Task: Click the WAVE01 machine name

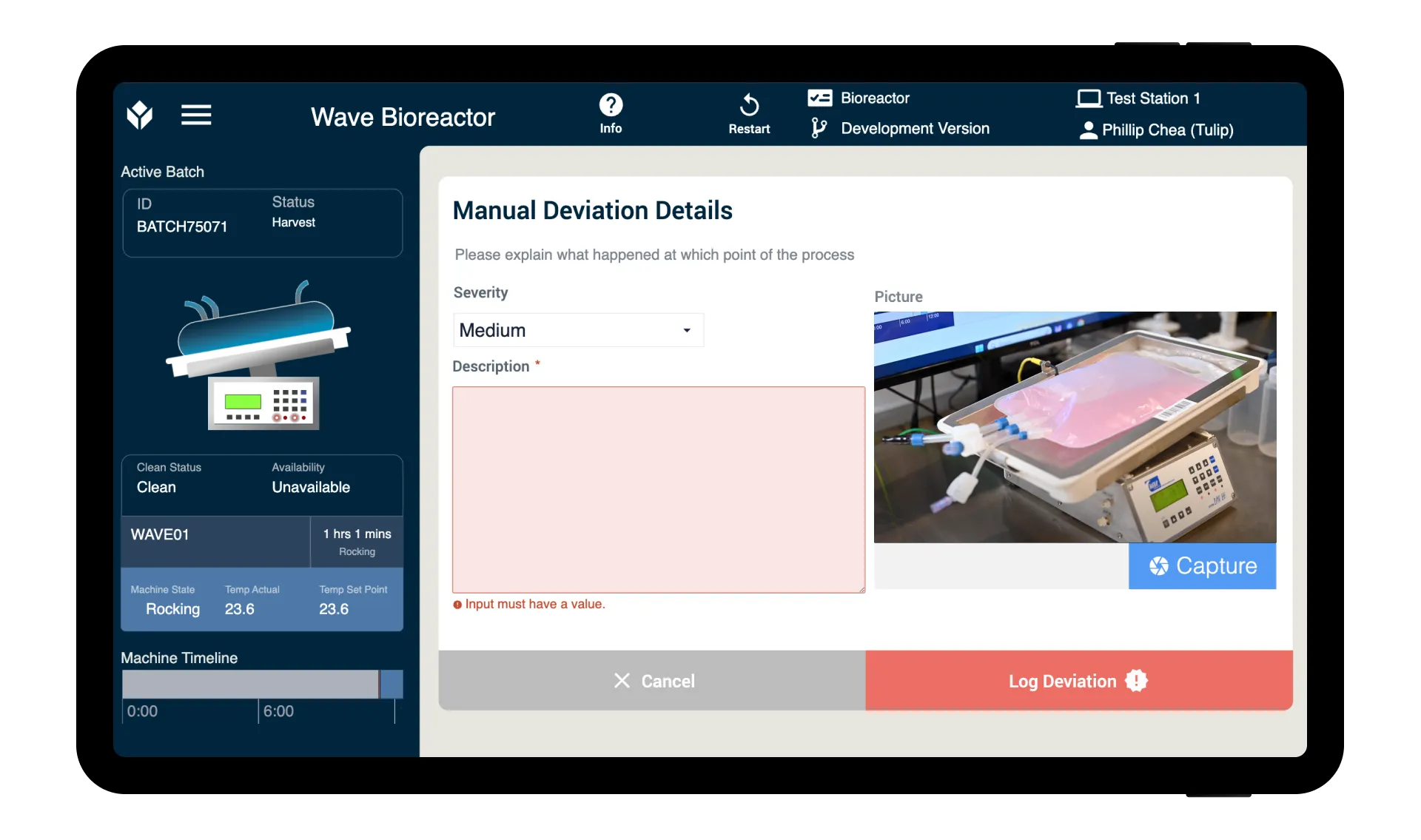Action: point(160,535)
